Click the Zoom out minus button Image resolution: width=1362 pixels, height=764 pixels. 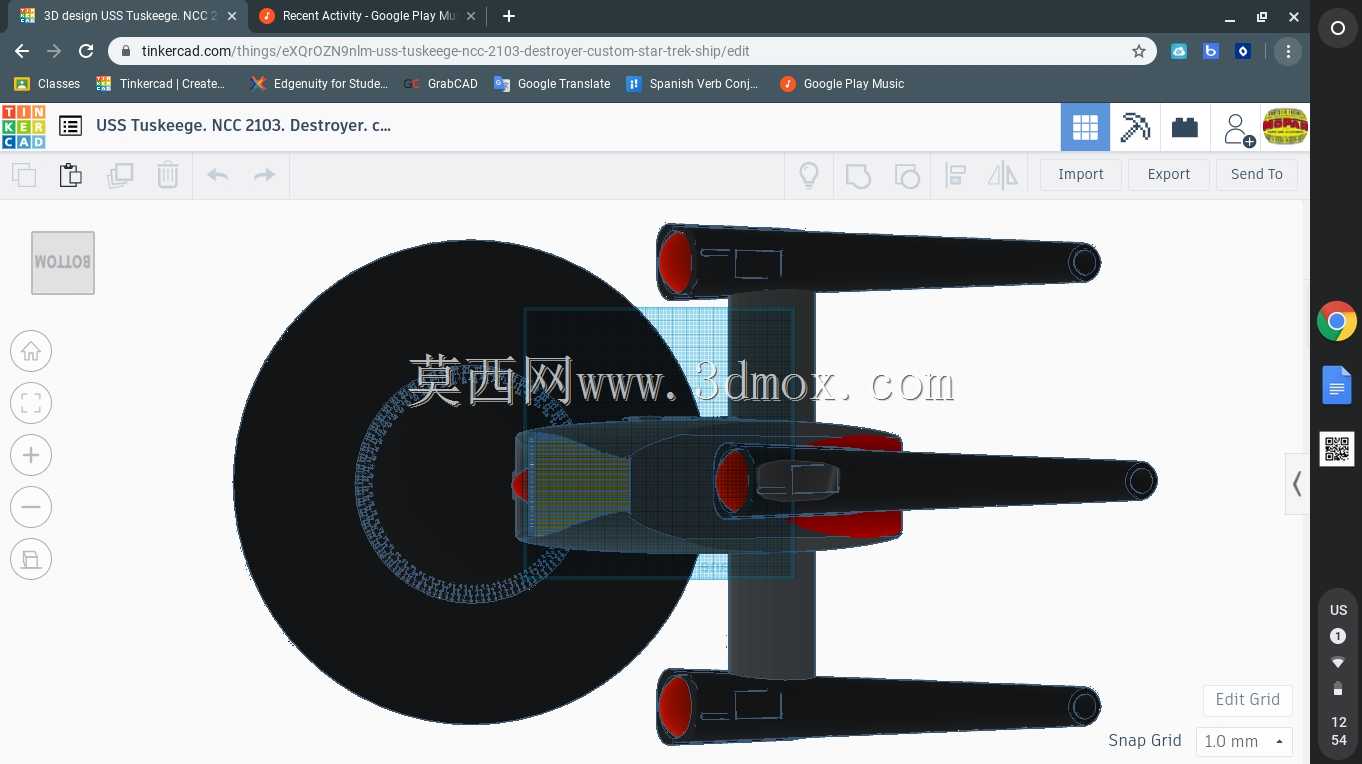point(31,507)
